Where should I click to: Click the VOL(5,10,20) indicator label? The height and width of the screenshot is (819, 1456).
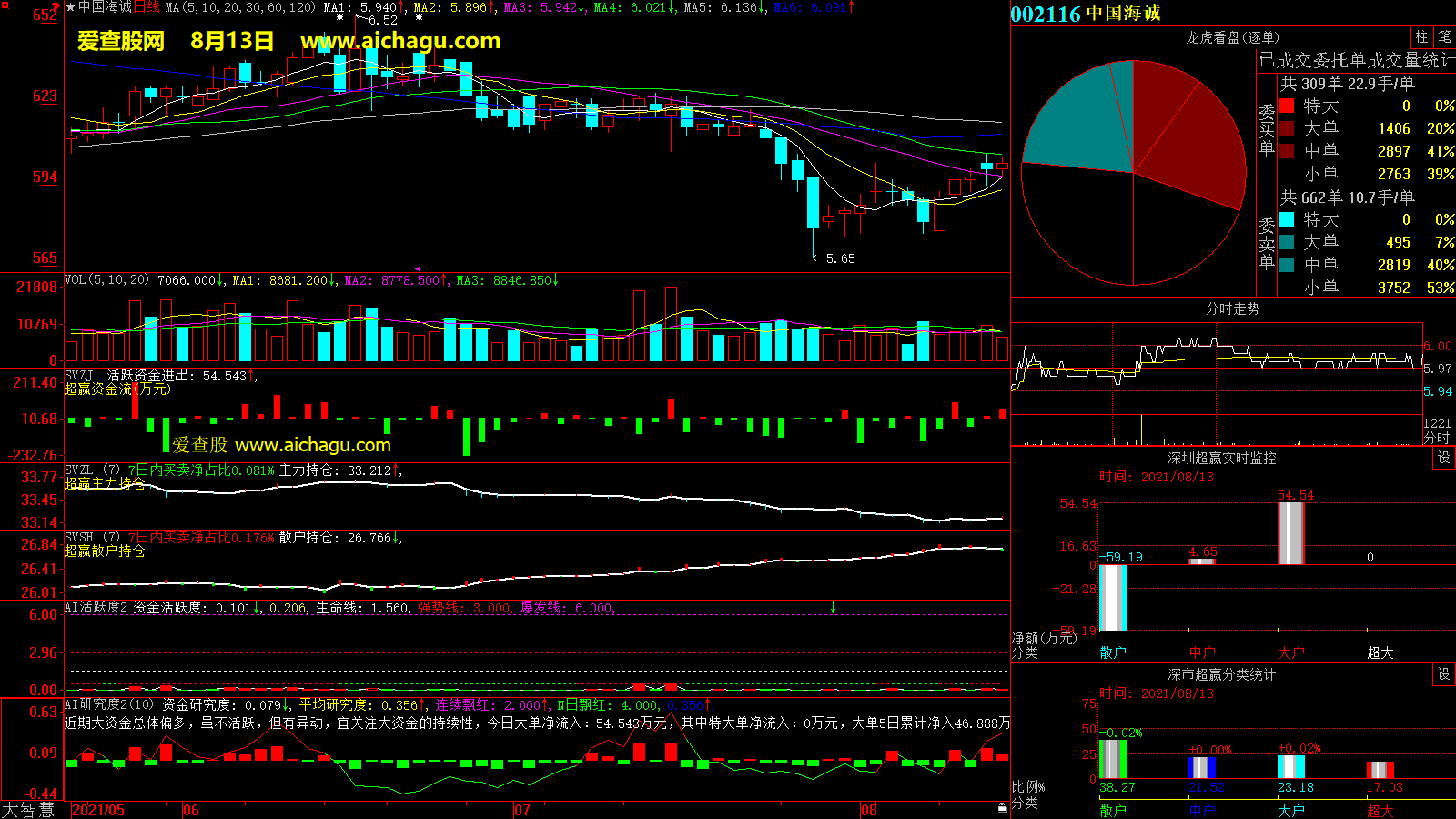tap(106, 280)
